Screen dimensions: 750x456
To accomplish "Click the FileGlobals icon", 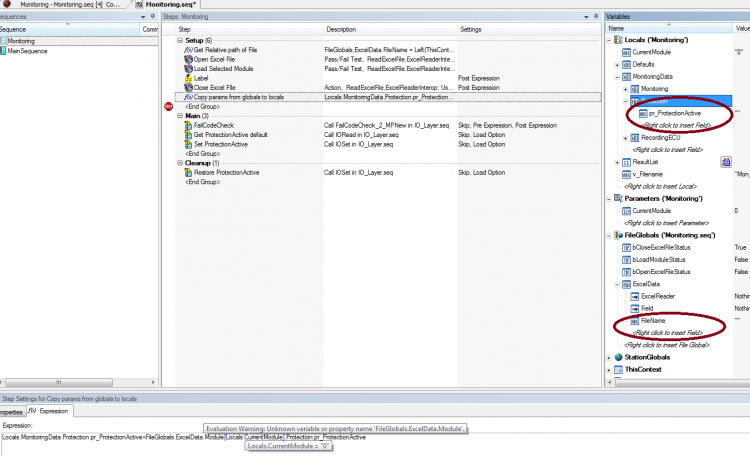I will [618, 235].
